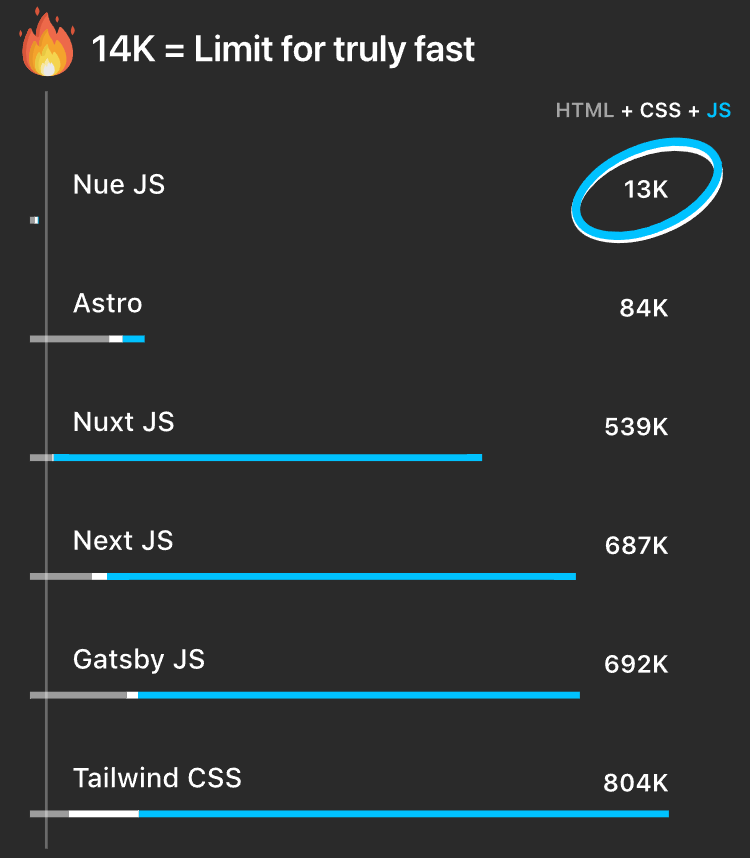750x858 pixels.
Task: Click the blue JS legend label
Action: [719, 111]
